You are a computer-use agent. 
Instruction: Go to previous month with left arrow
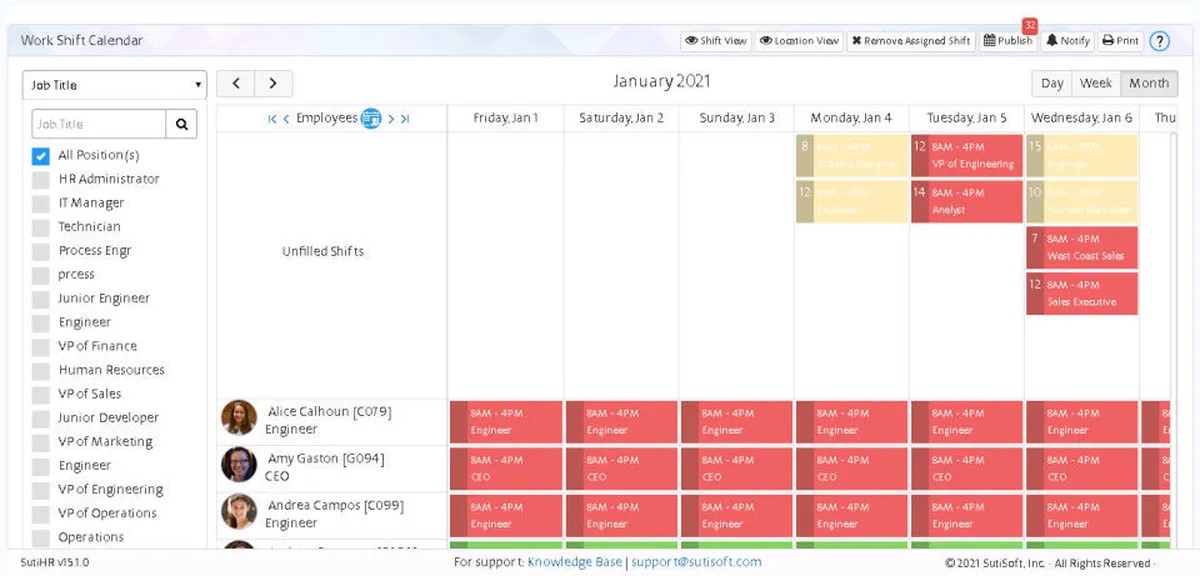[x=236, y=84]
